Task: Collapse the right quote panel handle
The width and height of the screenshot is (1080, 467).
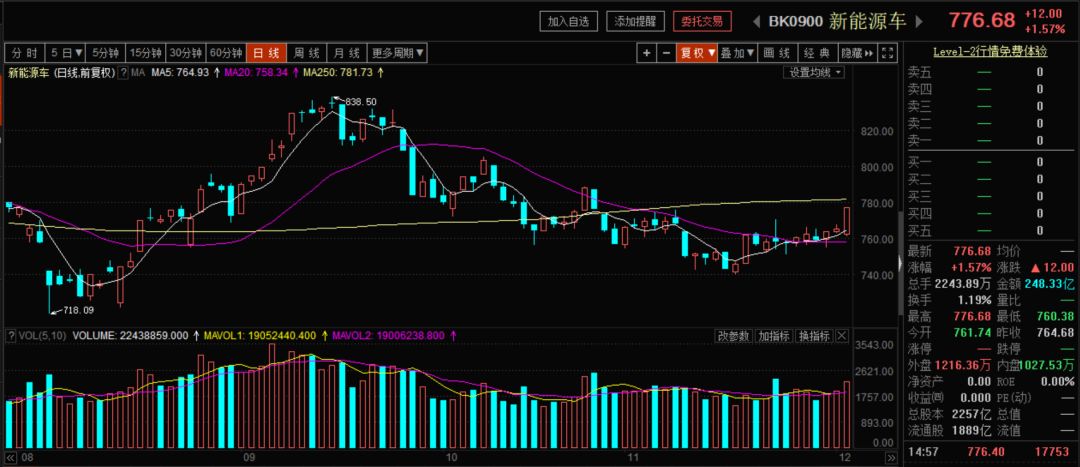Action: coord(900,262)
